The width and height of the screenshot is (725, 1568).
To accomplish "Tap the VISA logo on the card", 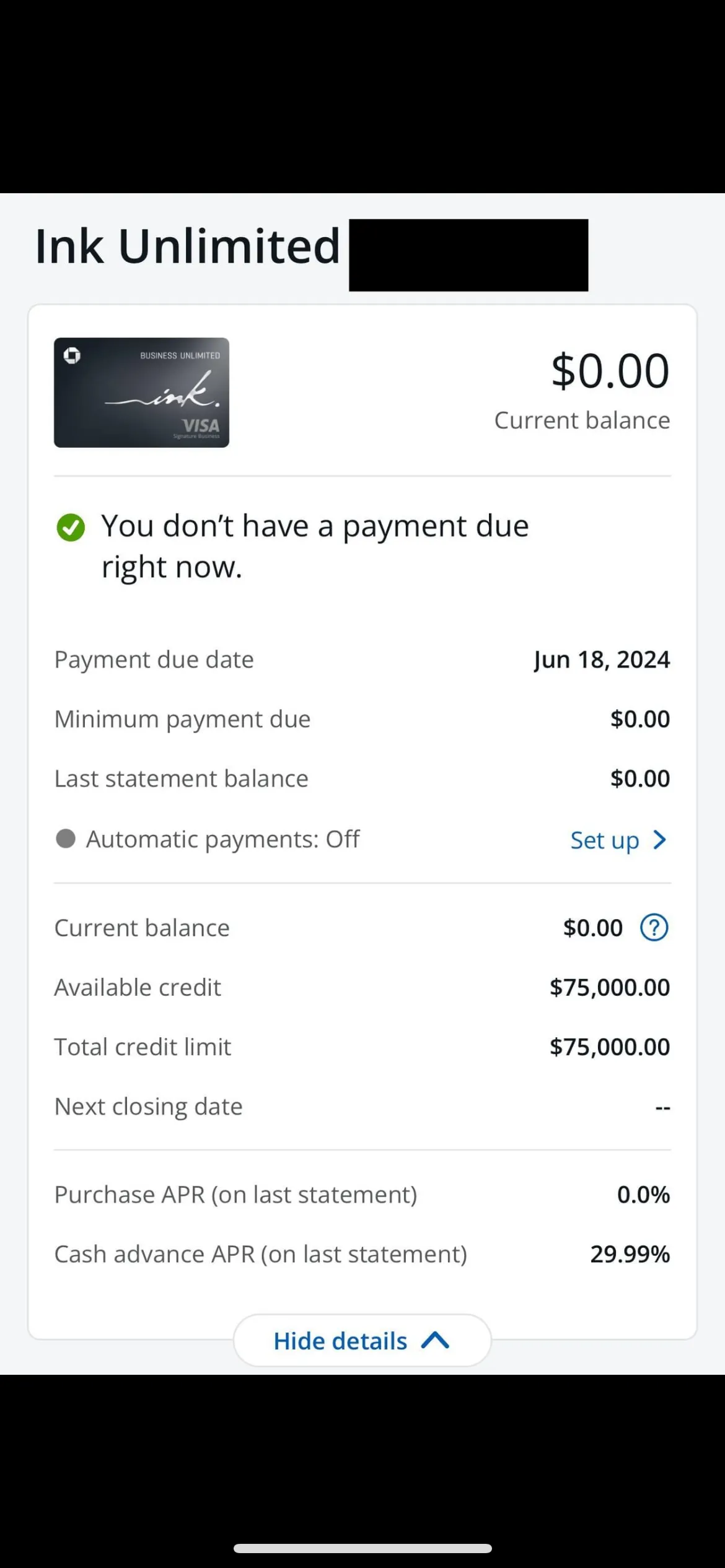I will tap(201, 425).
